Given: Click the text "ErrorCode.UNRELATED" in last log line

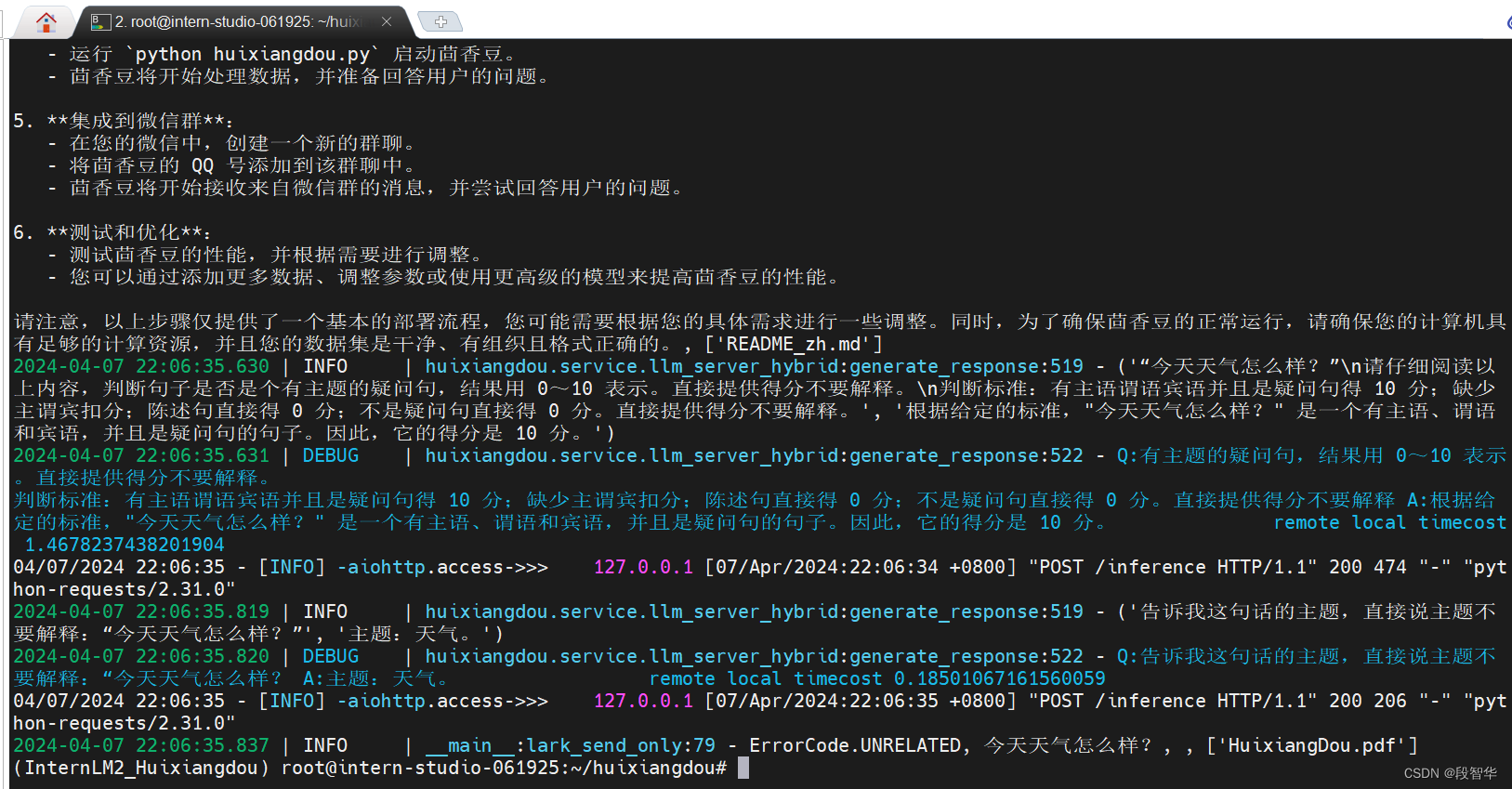Looking at the screenshot, I should click(855, 745).
